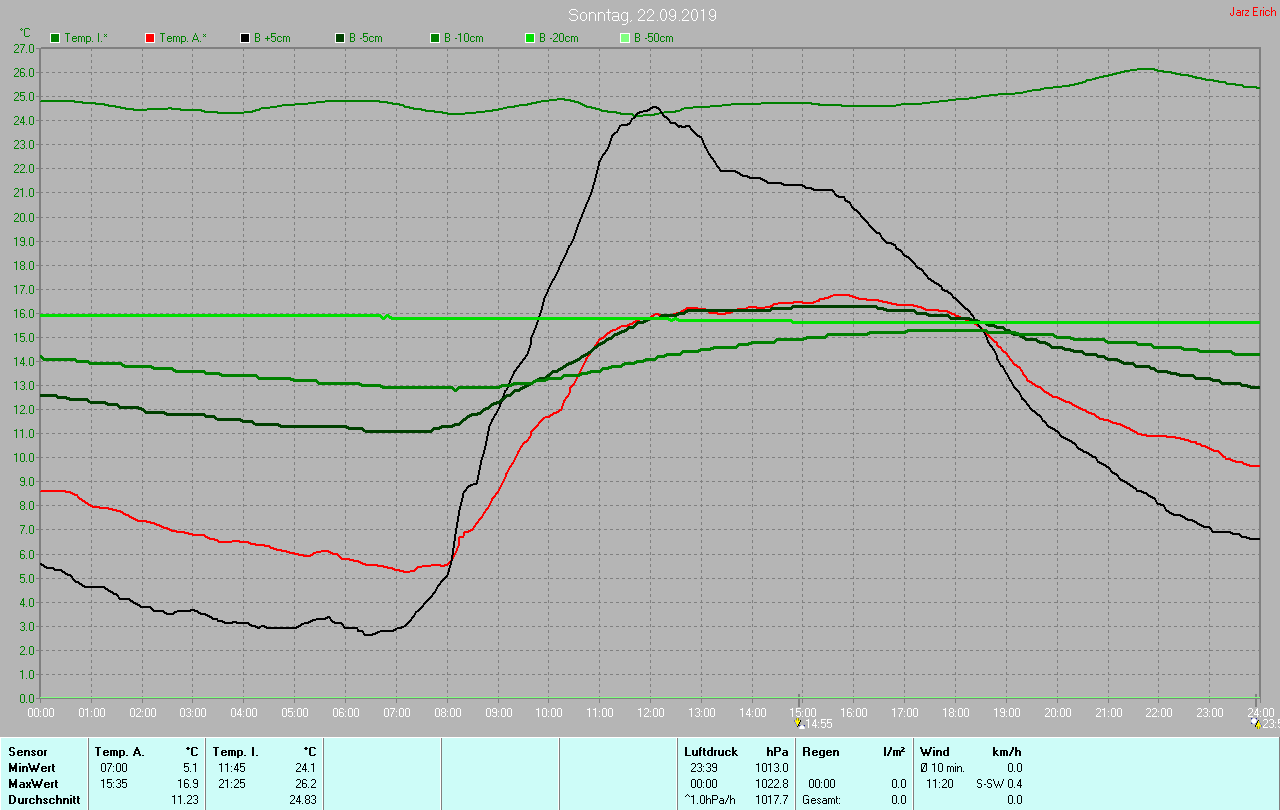1280x810 pixels.
Task: Click the '18:00' time axis label
Action: (x=956, y=712)
